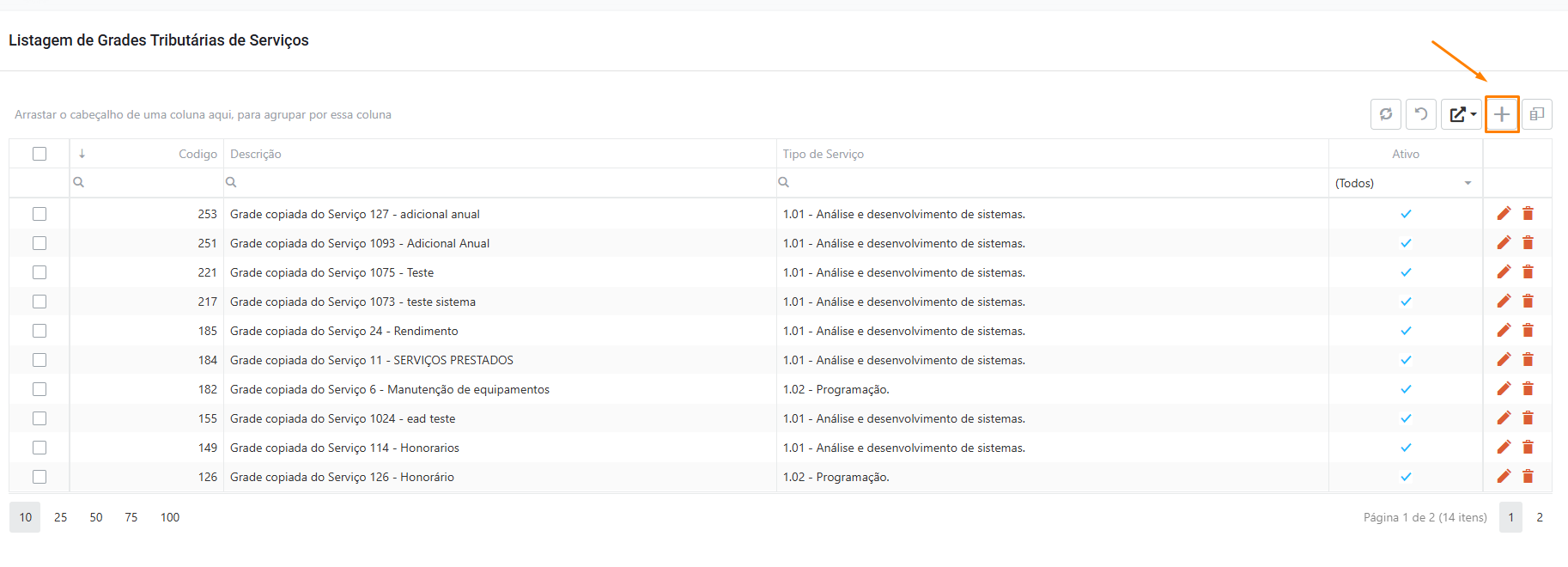Select the checkbox for code 149 row
Viewport: 1568px width, 567px height.
(x=40, y=448)
